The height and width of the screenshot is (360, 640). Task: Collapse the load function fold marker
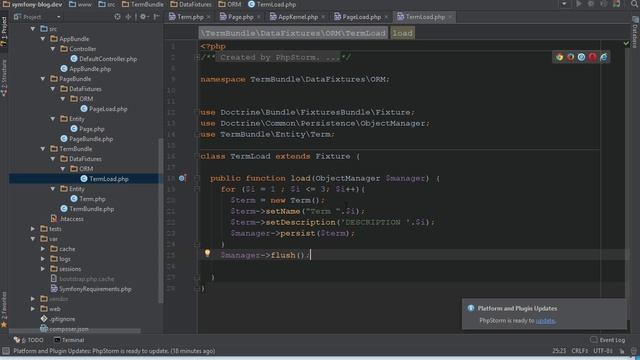tap(197, 178)
